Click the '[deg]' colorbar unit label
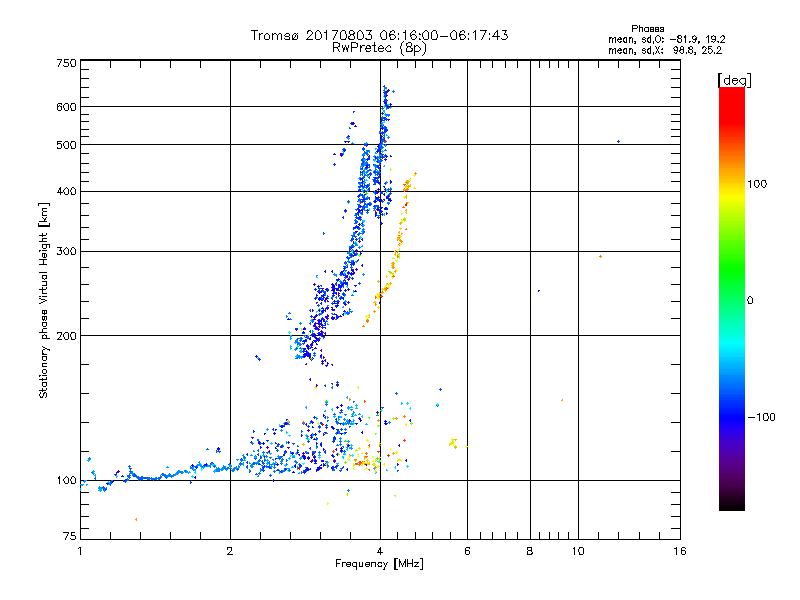This screenshot has height=600, width=800. click(734, 80)
